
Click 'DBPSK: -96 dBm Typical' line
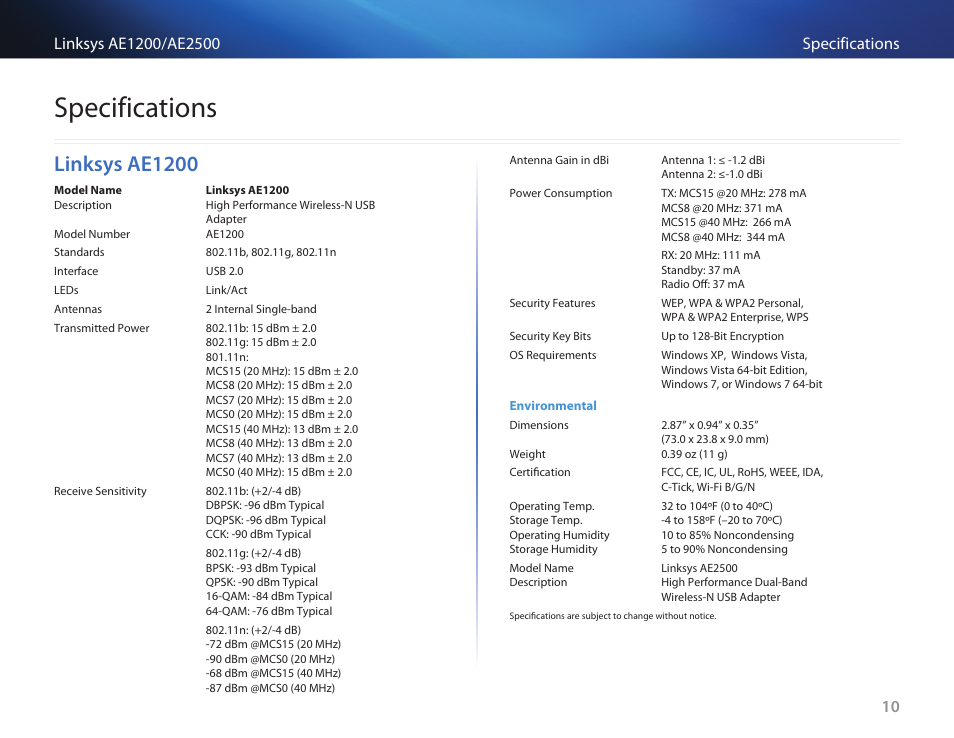coord(265,505)
